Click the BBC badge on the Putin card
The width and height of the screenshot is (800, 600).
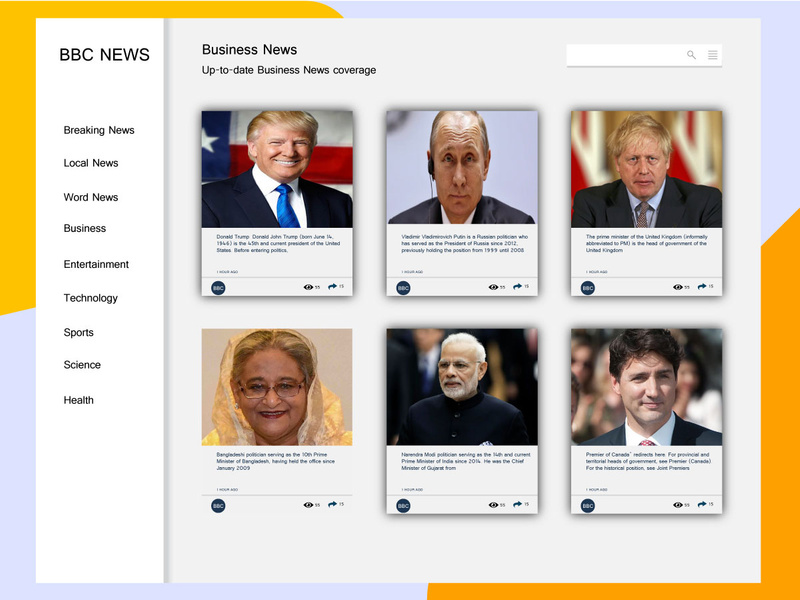click(403, 288)
